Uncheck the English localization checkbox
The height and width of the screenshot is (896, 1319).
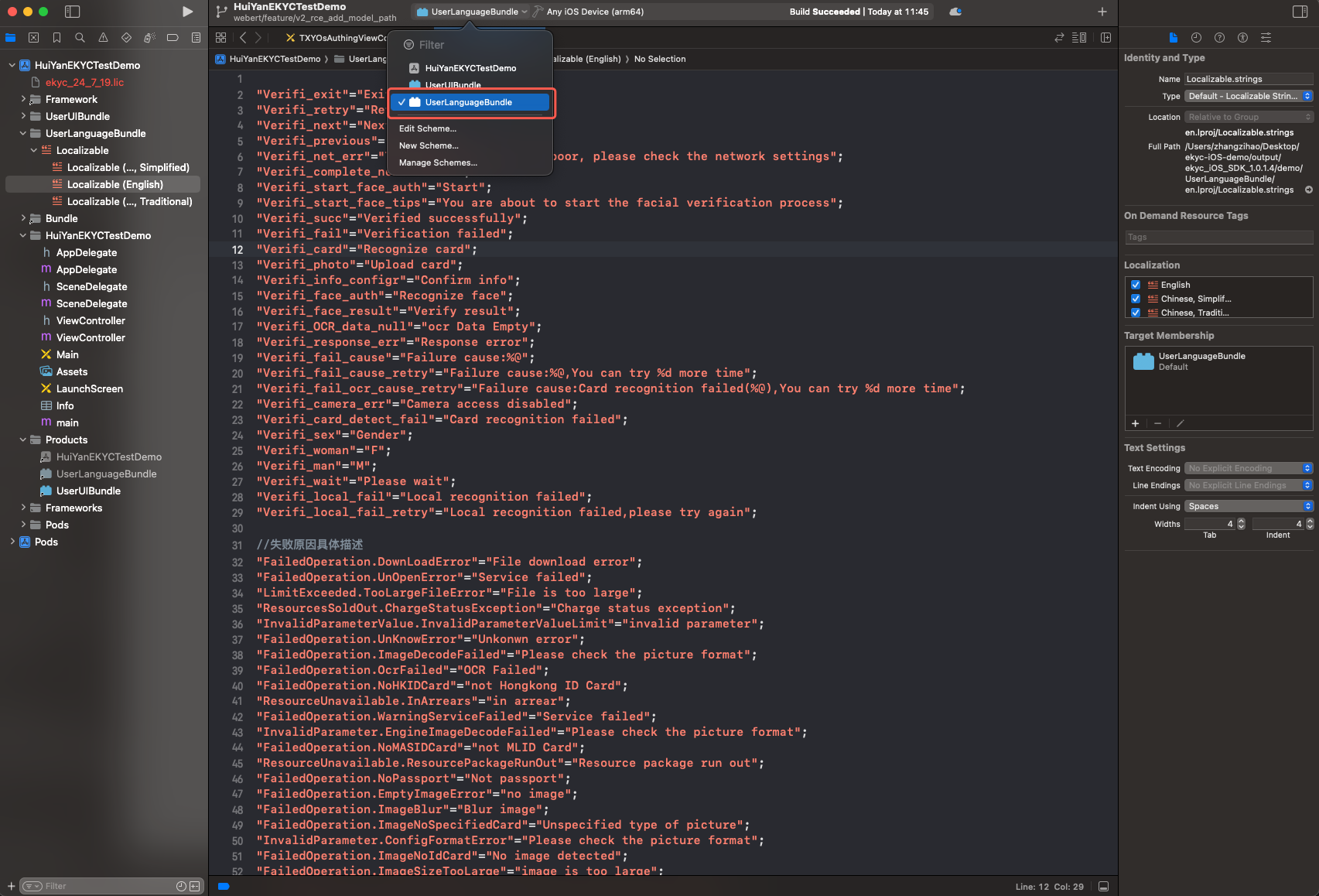pyautogui.click(x=1135, y=285)
